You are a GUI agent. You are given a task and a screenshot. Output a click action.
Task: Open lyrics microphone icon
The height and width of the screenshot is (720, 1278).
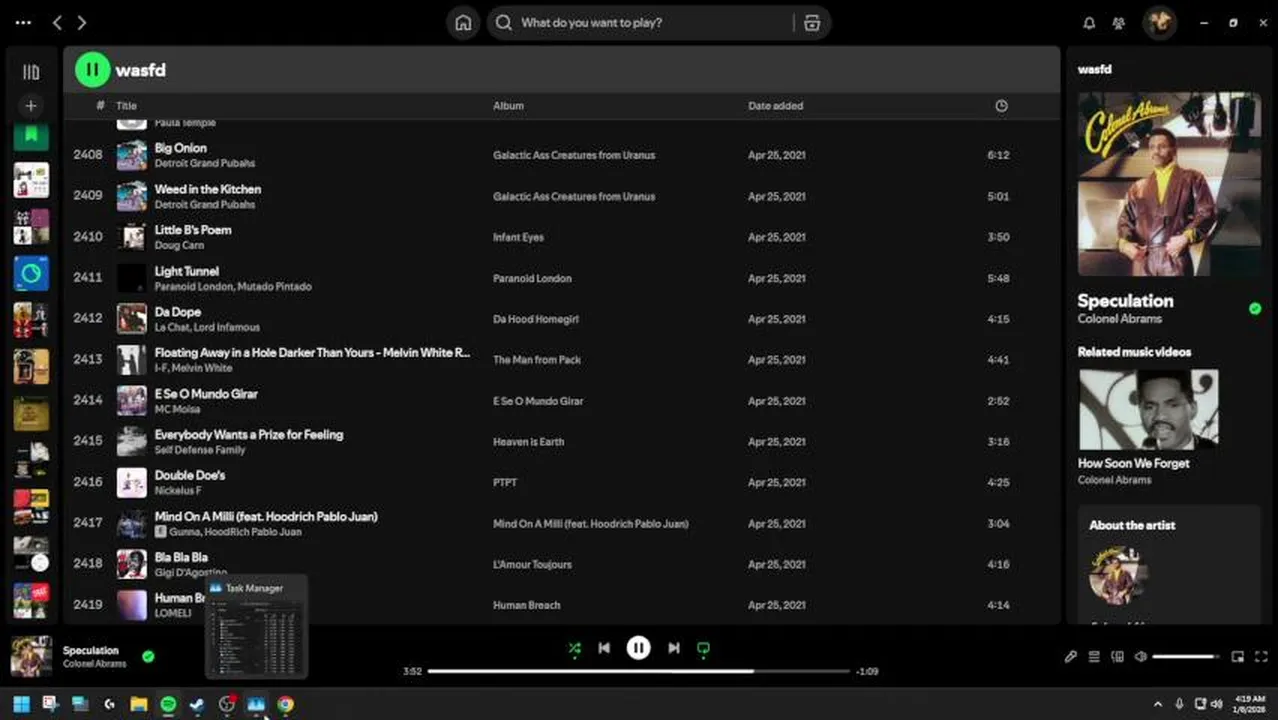[1070, 656]
